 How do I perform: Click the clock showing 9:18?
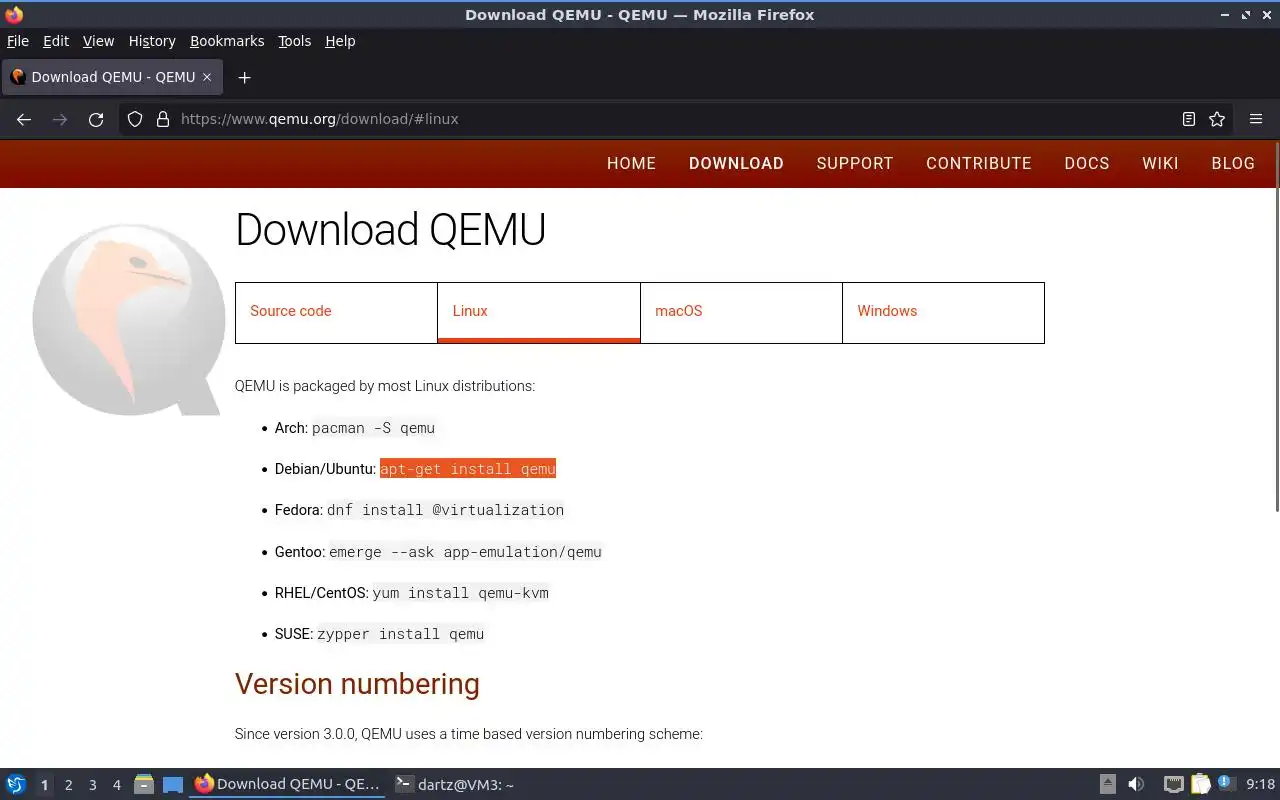coord(1260,785)
